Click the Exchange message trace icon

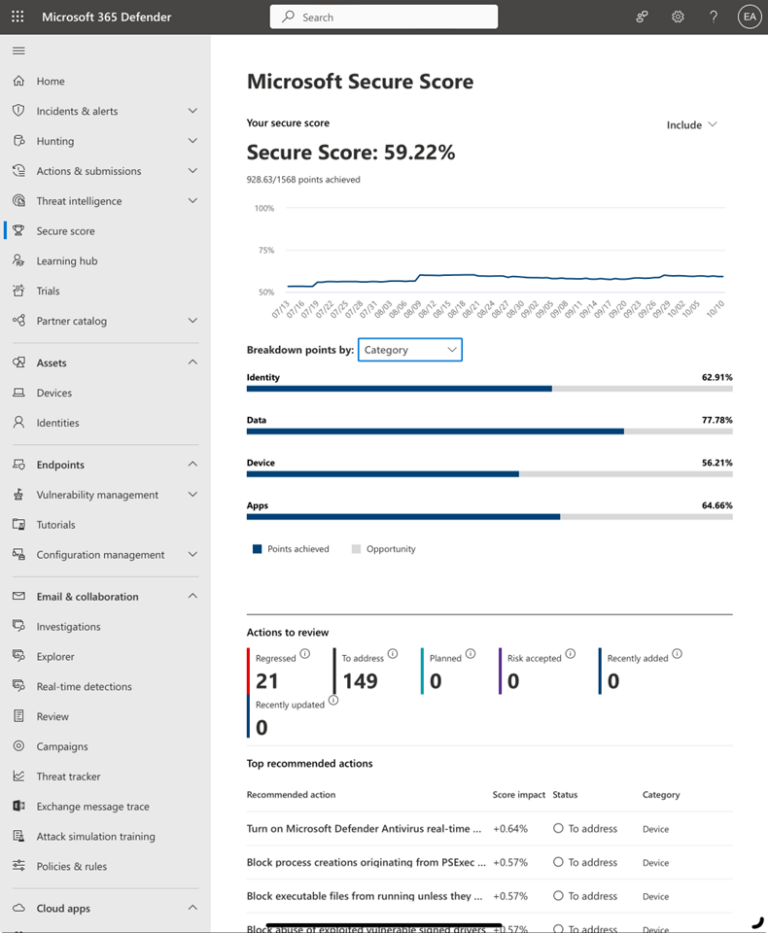19,806
